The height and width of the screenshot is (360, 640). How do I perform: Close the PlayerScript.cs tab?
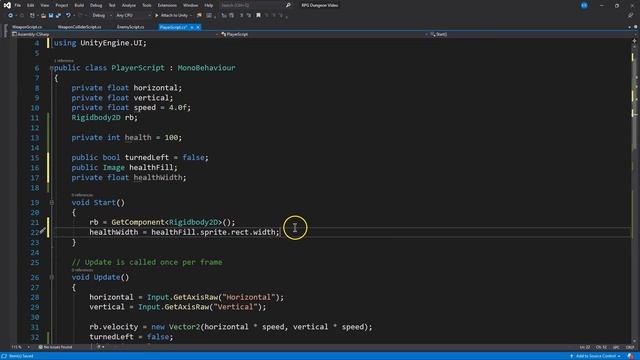(198, 27)
